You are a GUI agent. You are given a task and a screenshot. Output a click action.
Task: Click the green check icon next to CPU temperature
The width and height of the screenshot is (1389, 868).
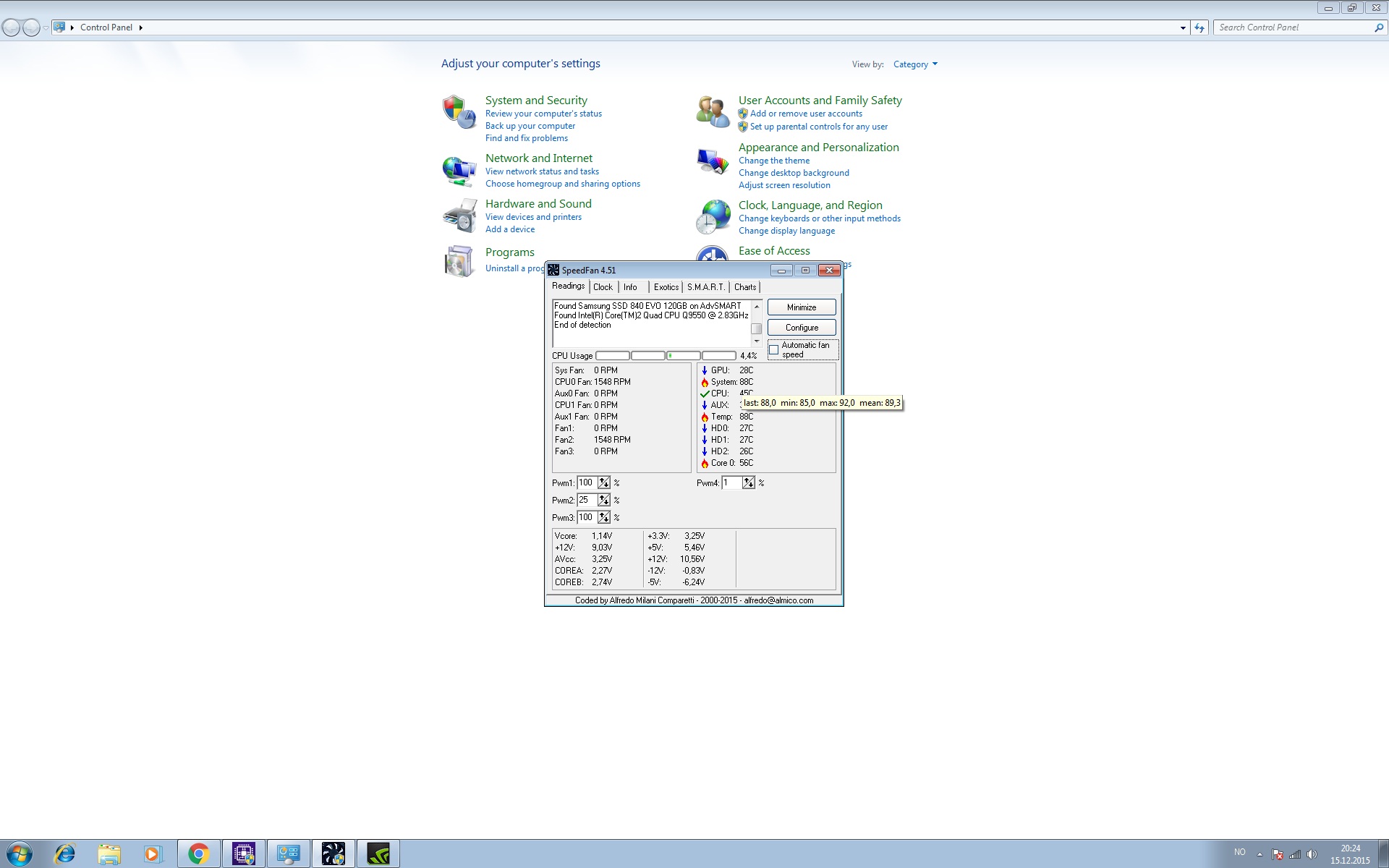point(705,393)
